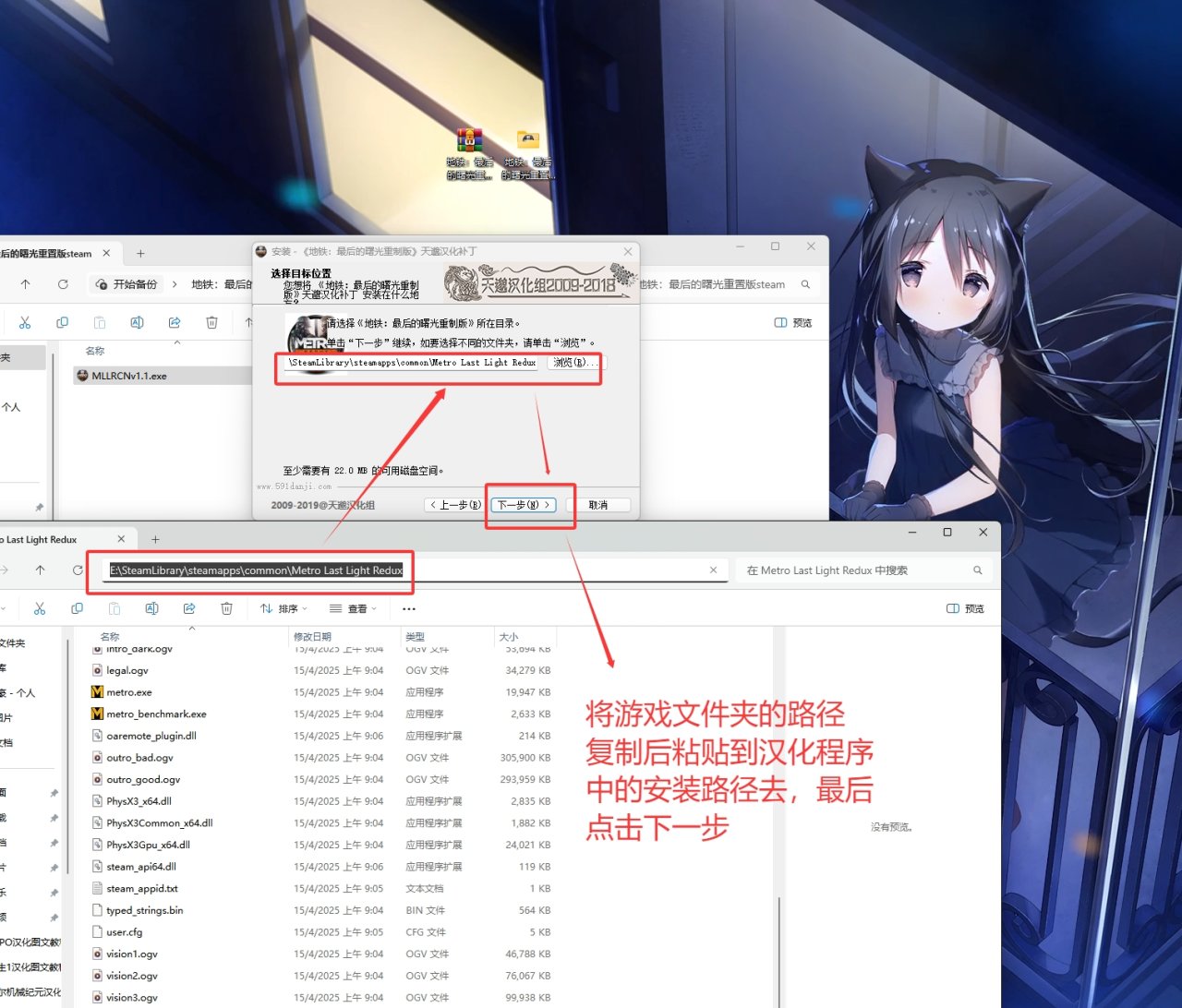Cut selection in the 曙光重置版steam window
The image size is (1182, 1008).
pos(25,322)
